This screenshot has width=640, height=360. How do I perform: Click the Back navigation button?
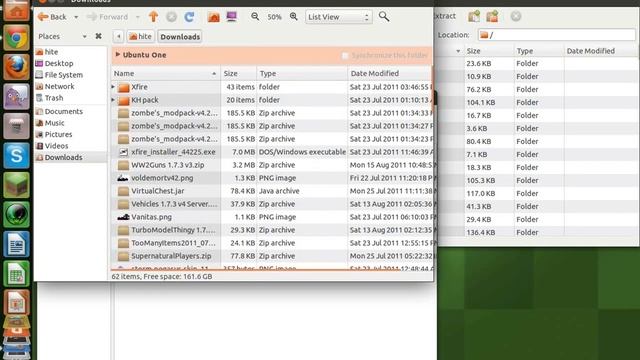(x=52, y=17)
